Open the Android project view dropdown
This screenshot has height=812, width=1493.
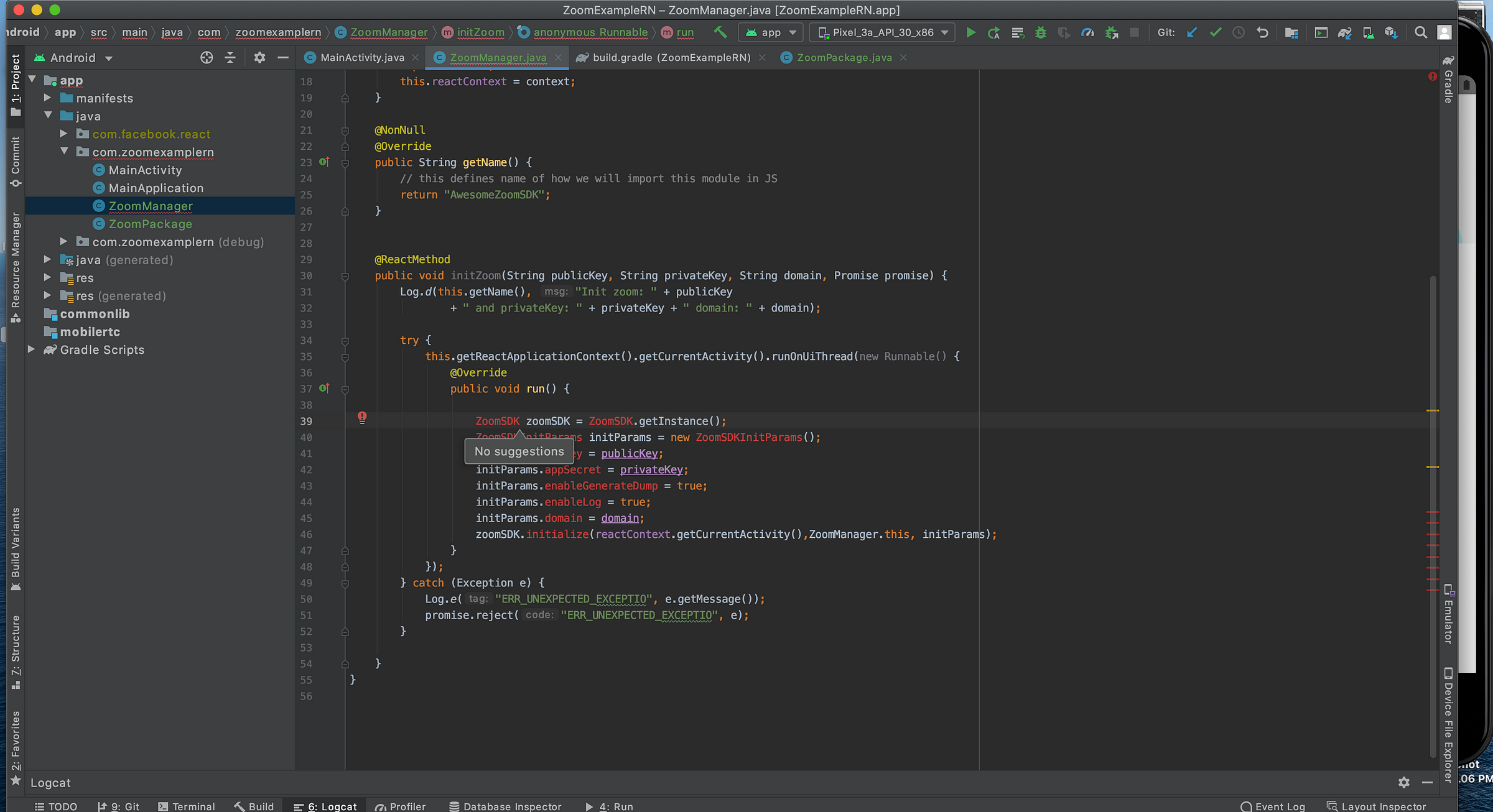coord(73,58)
